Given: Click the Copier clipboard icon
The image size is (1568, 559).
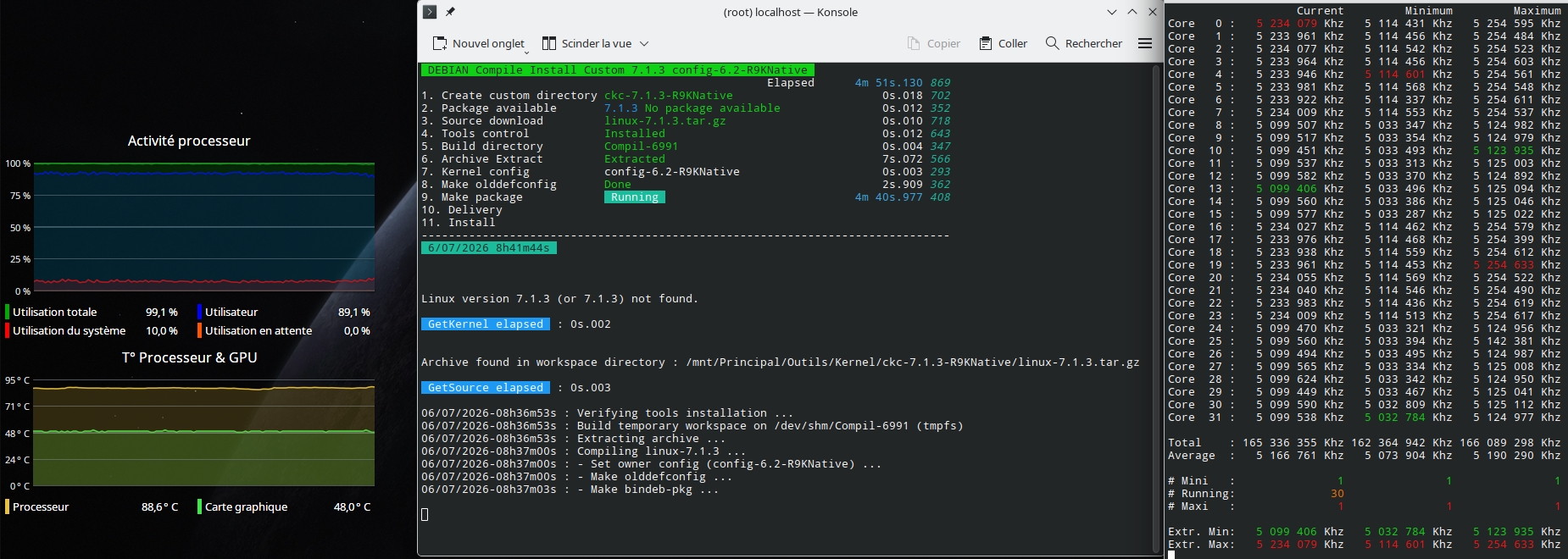Looking at the screenshot, I should pyautogui.click(x=914, y=43).
